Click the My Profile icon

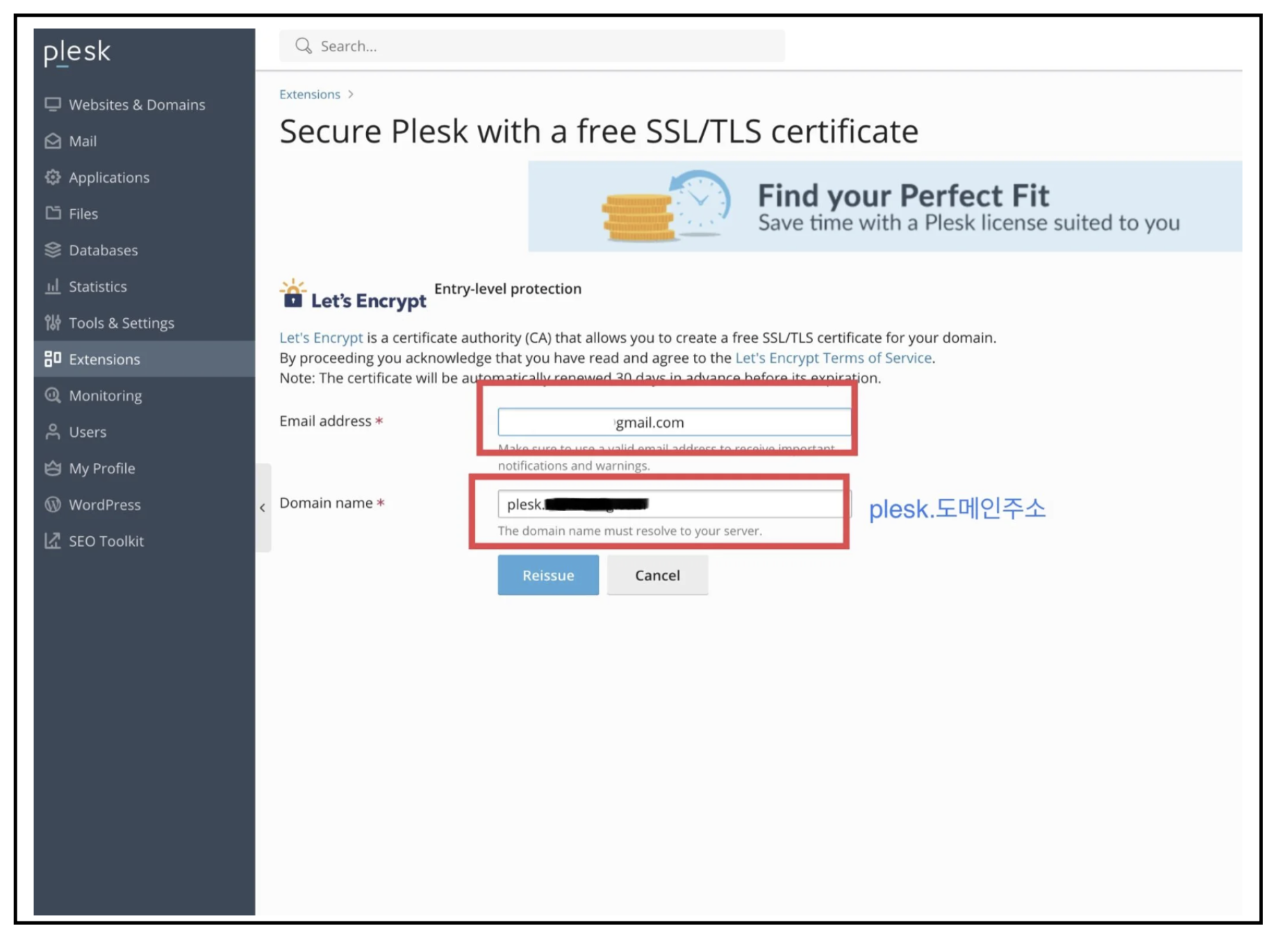[53, 468]
